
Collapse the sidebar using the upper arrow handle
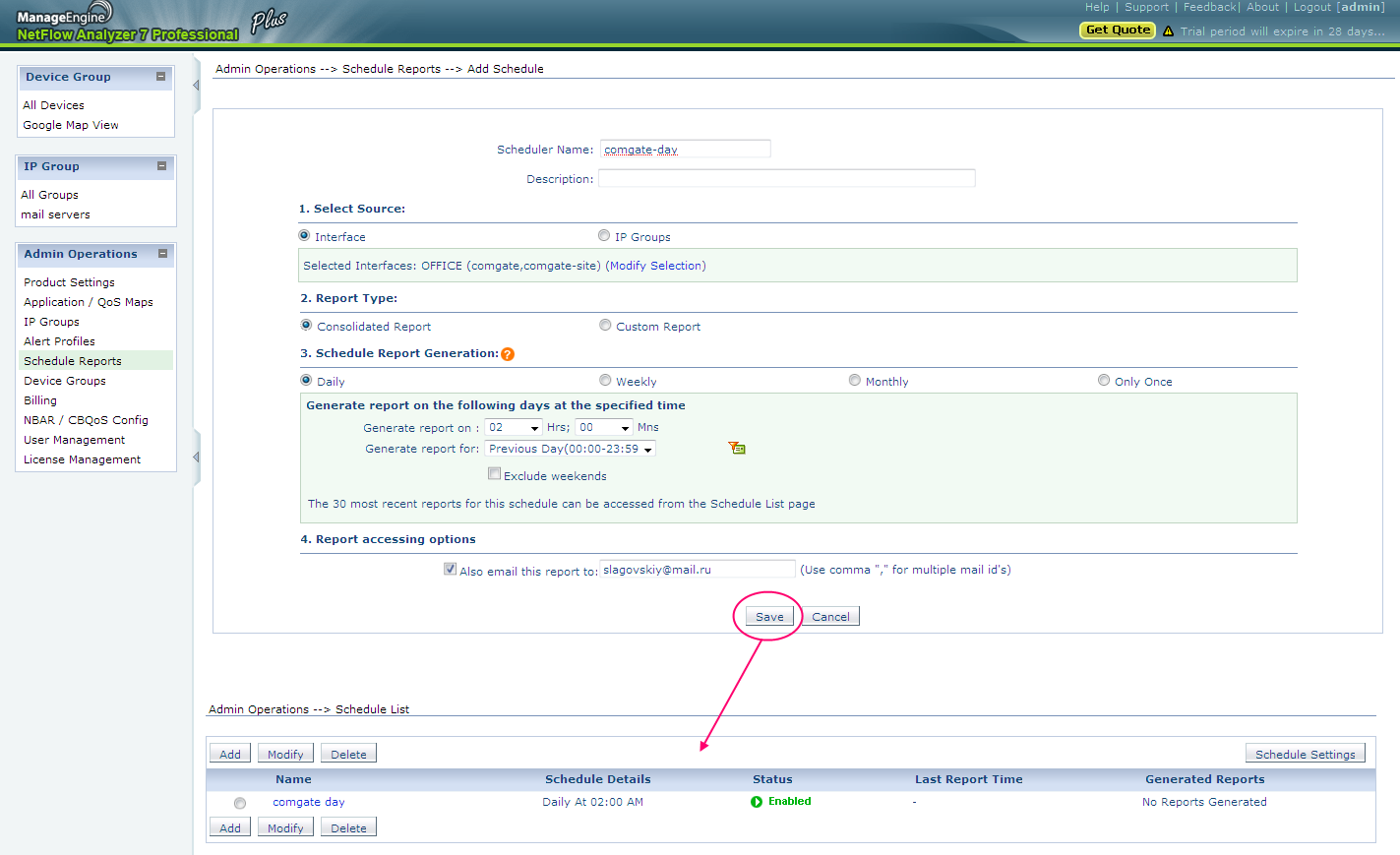point(196,86)
